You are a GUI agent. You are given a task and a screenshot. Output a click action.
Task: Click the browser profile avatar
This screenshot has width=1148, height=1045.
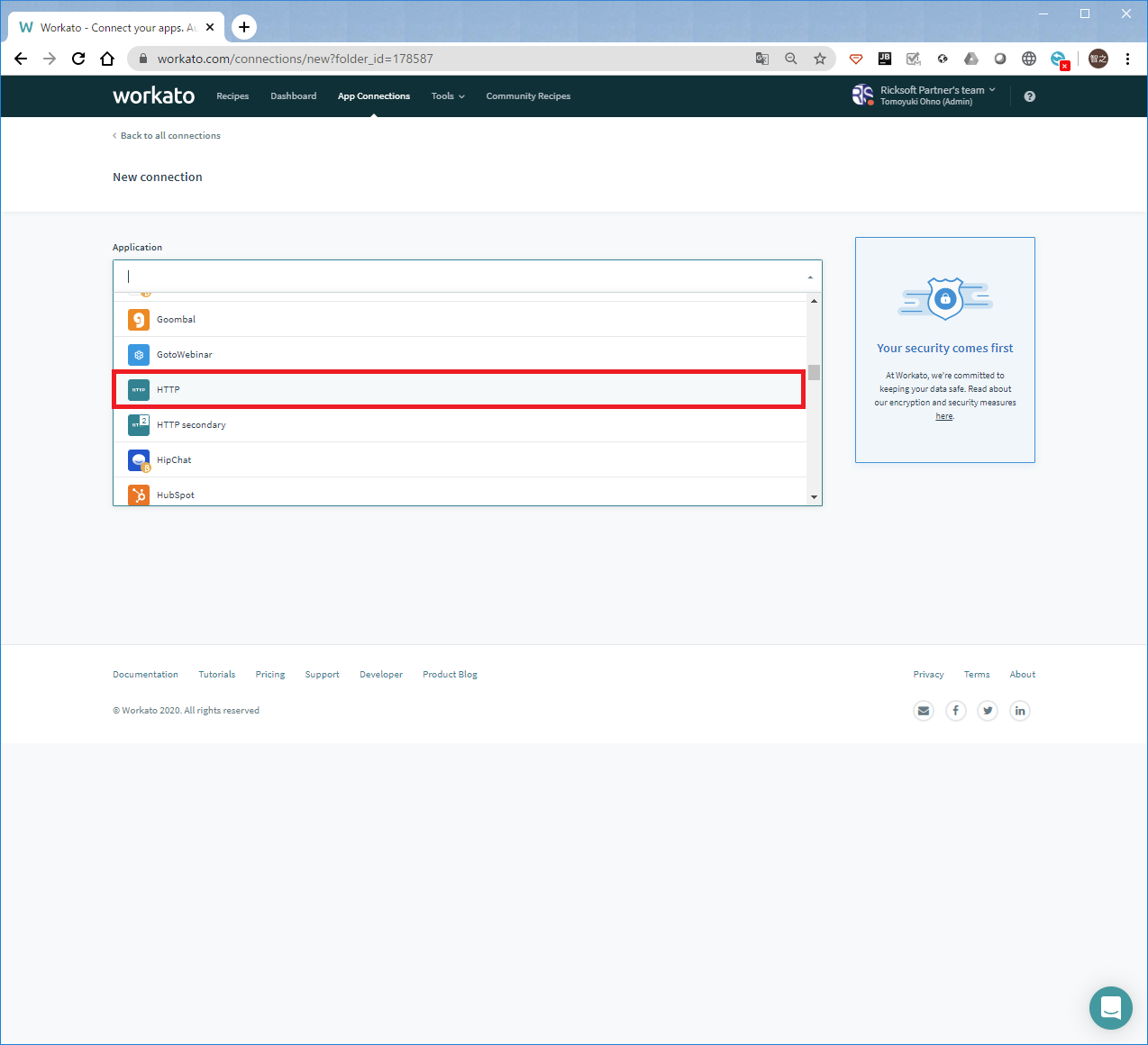click(1098, 59)
